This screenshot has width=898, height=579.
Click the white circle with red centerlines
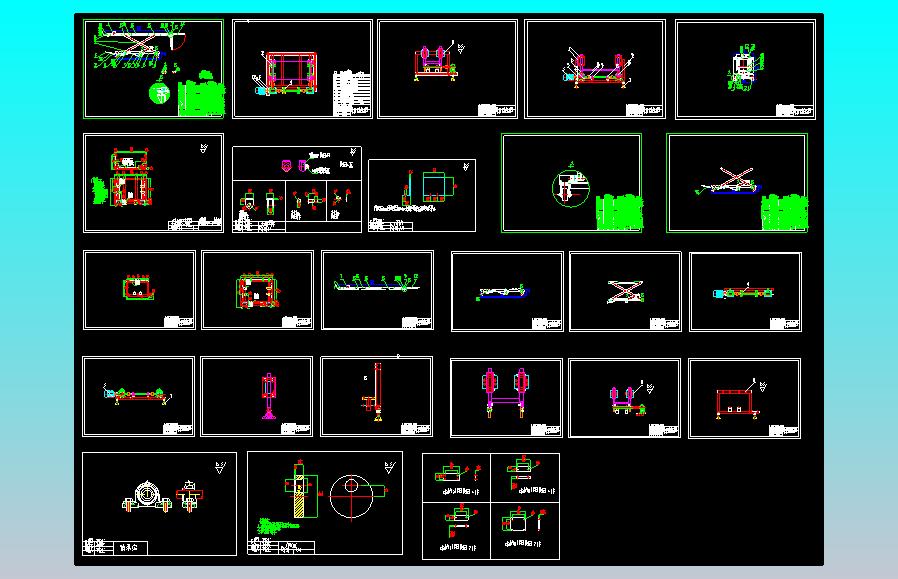point(351,496)
